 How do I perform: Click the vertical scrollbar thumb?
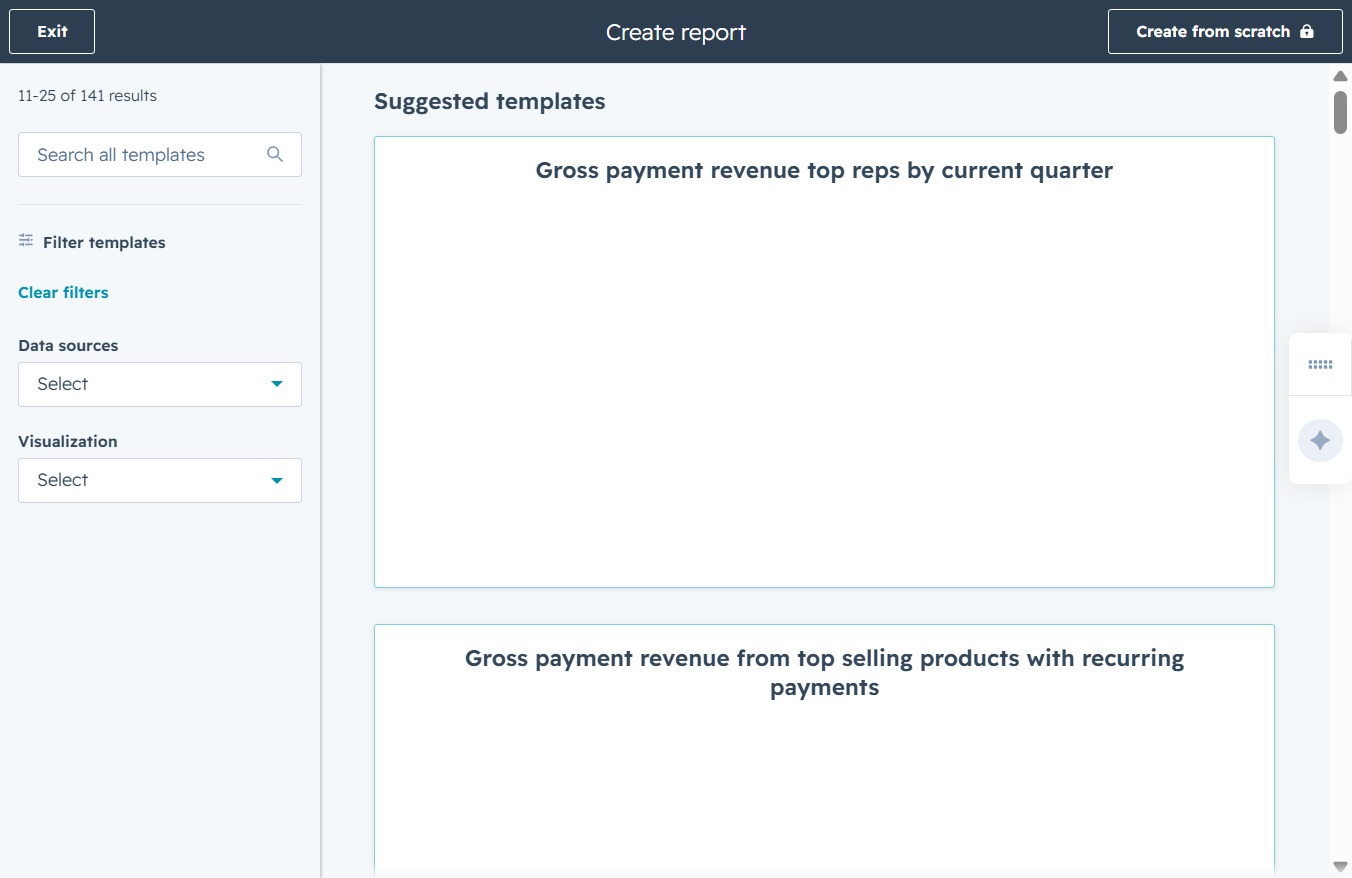pos(1340,112)
